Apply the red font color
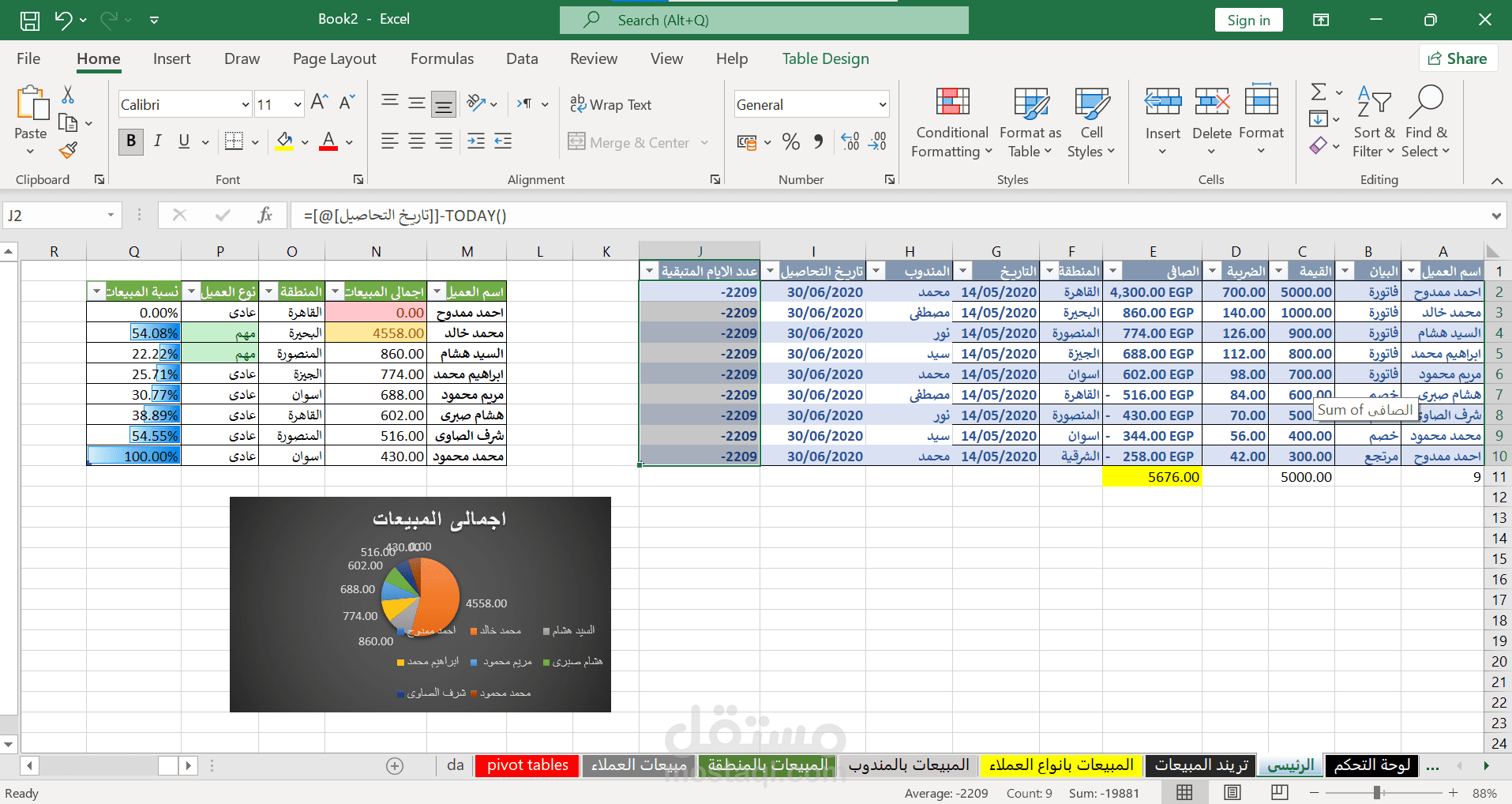This screenshot has width=1512, height=804. pyautogui.click(x=328, y=142)
